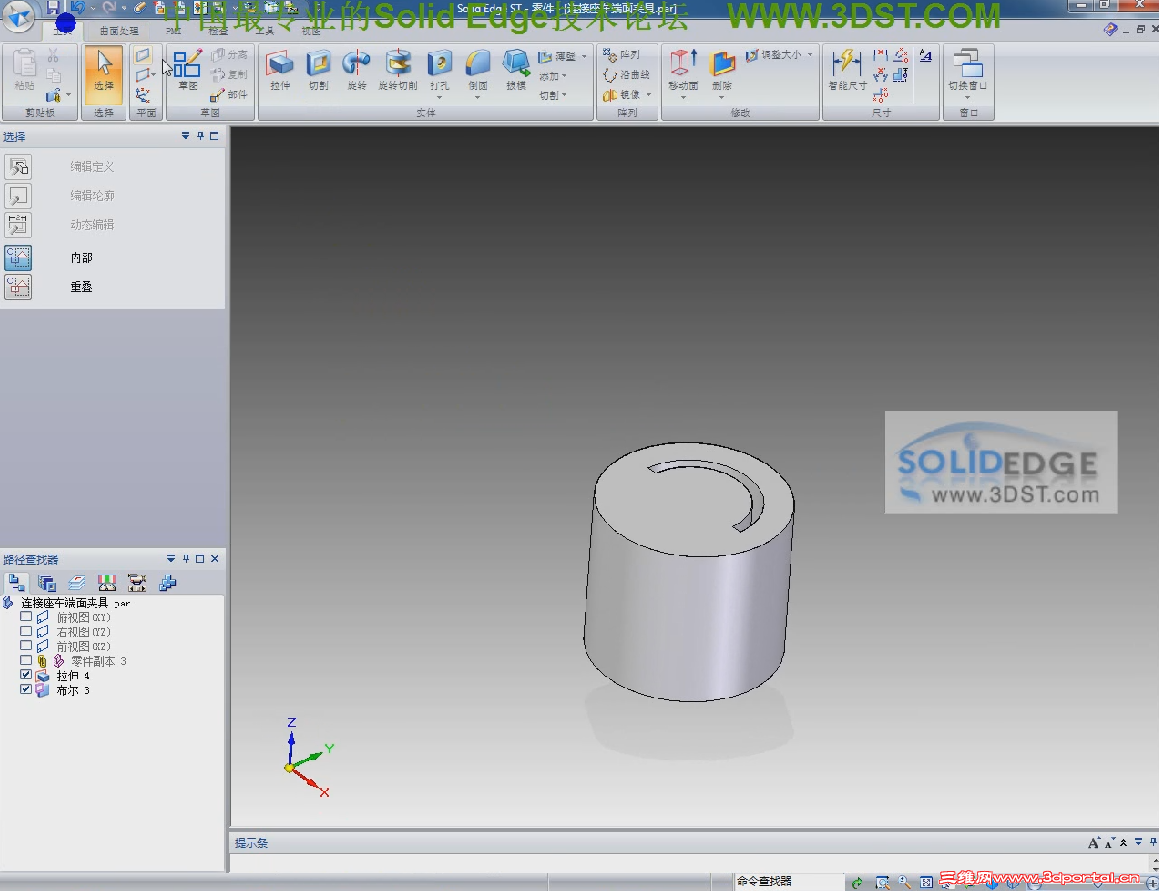Click the fit view icon in status bar
Image resolution: width=1159 pixels, height=891 pixels.
(x=926, y=882)
